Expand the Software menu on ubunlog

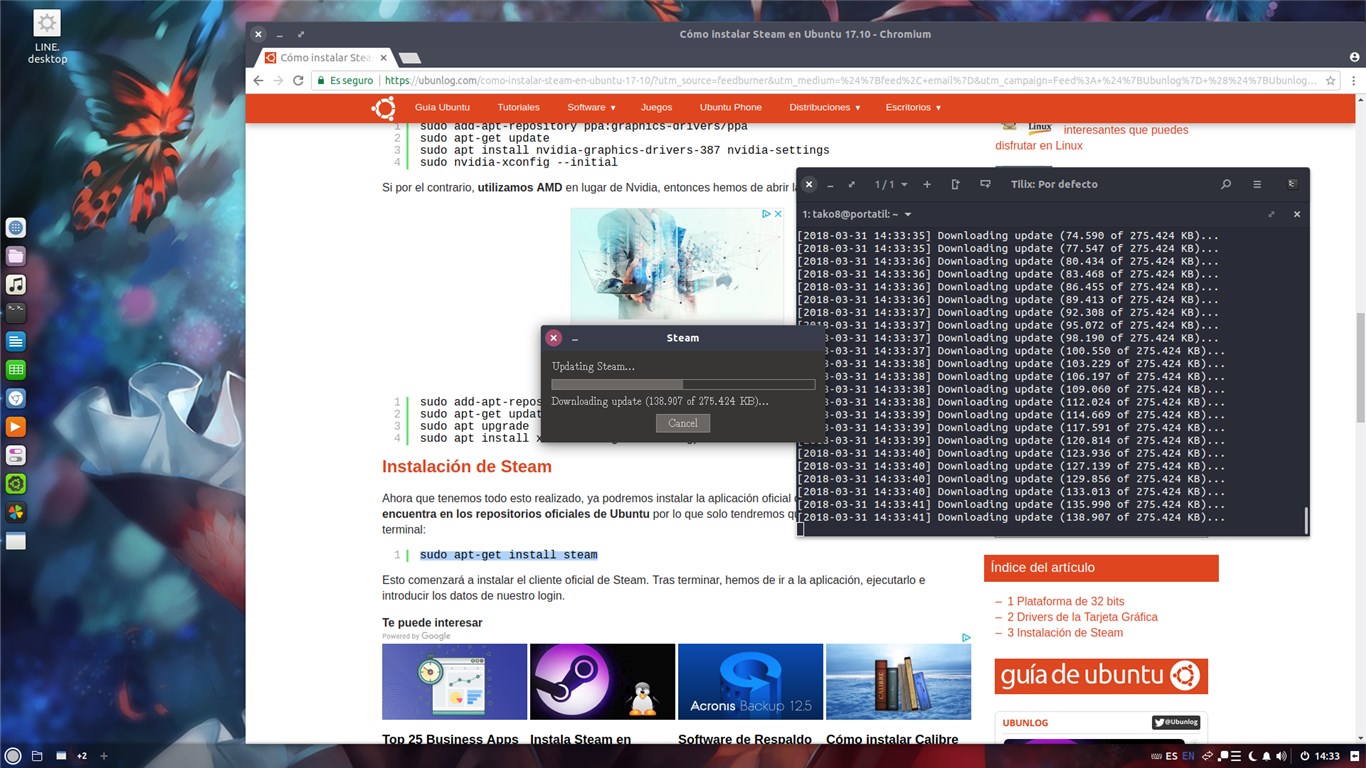591,107
